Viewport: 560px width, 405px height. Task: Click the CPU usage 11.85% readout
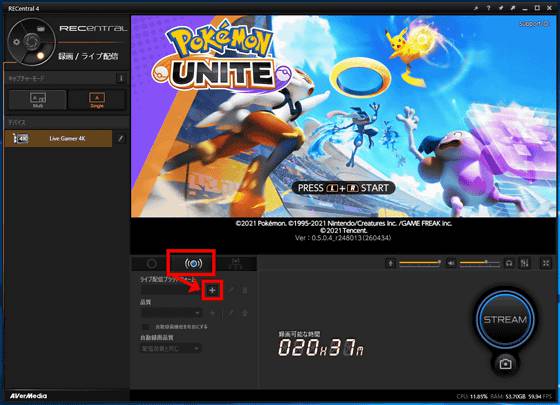(472, 396)
